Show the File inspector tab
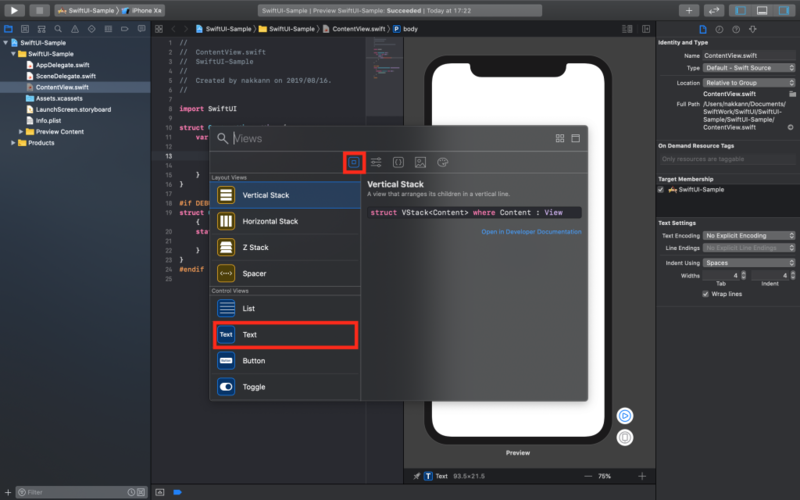Screen dimensions: 800x500 703,29
